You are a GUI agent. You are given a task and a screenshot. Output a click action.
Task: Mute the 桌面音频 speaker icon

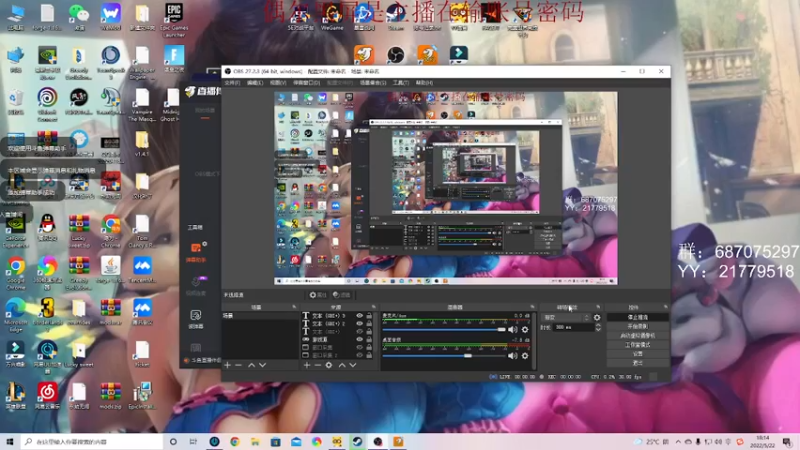[512, 356]
